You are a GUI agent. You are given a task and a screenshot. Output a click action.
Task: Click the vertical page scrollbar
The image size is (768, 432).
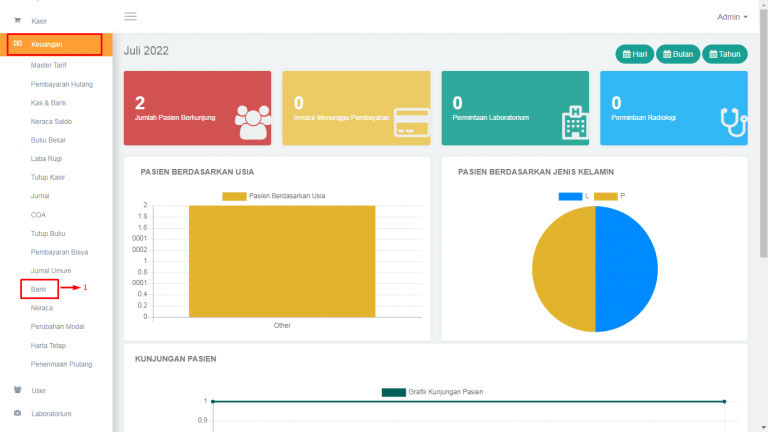(764, 132)
